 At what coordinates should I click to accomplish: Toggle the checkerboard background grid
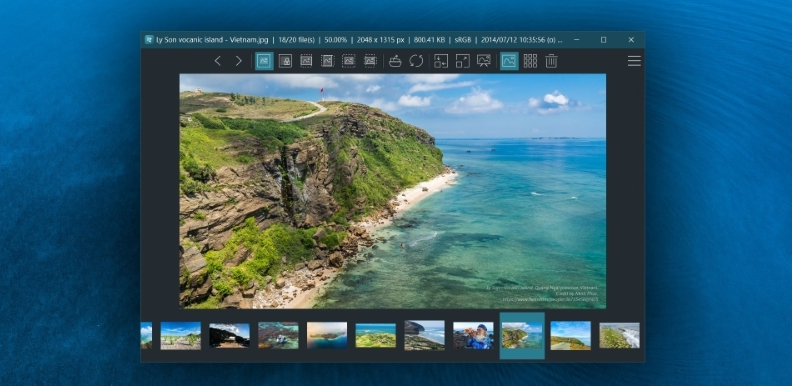pos(530,61)
